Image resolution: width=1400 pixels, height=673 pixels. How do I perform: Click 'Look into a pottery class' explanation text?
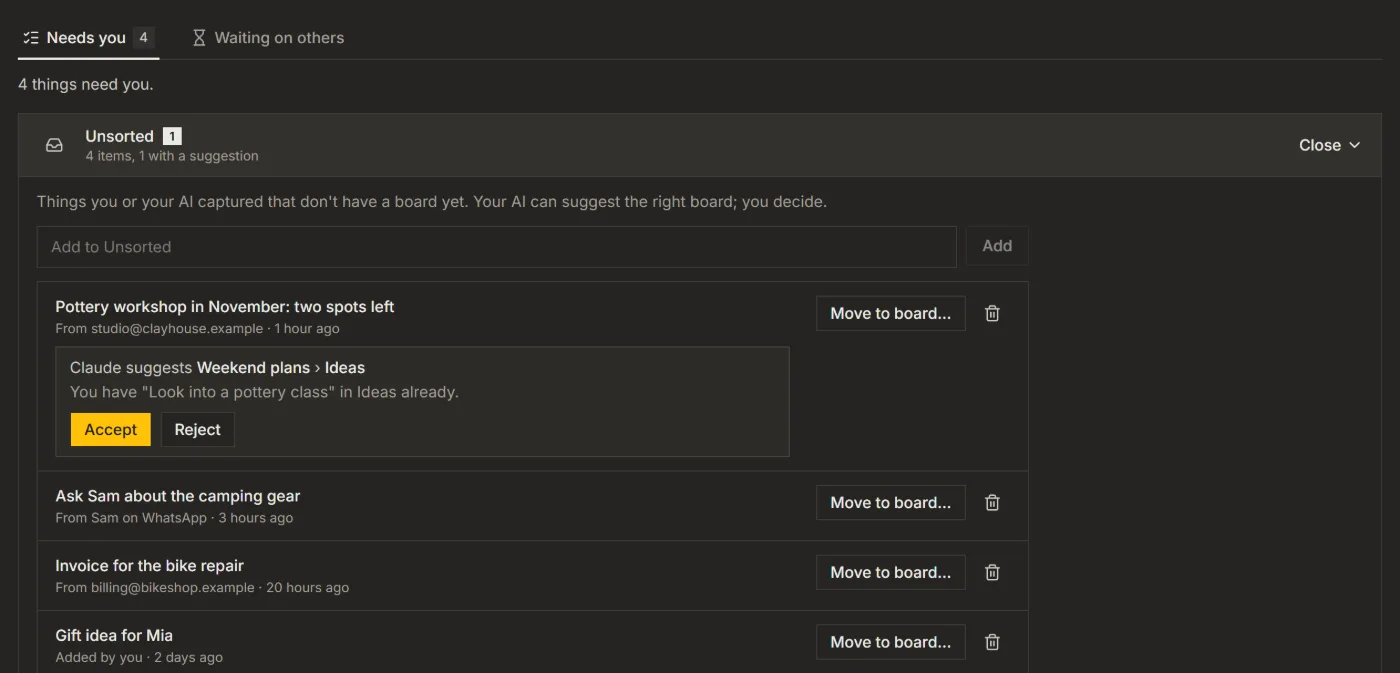pos(264,392)
